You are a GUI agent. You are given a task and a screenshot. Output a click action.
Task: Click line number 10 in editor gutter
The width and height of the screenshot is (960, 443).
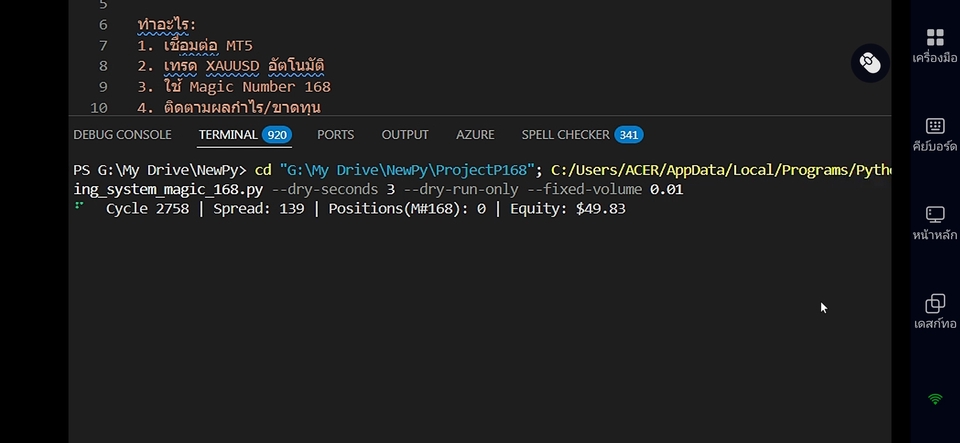tap(99, 107)
